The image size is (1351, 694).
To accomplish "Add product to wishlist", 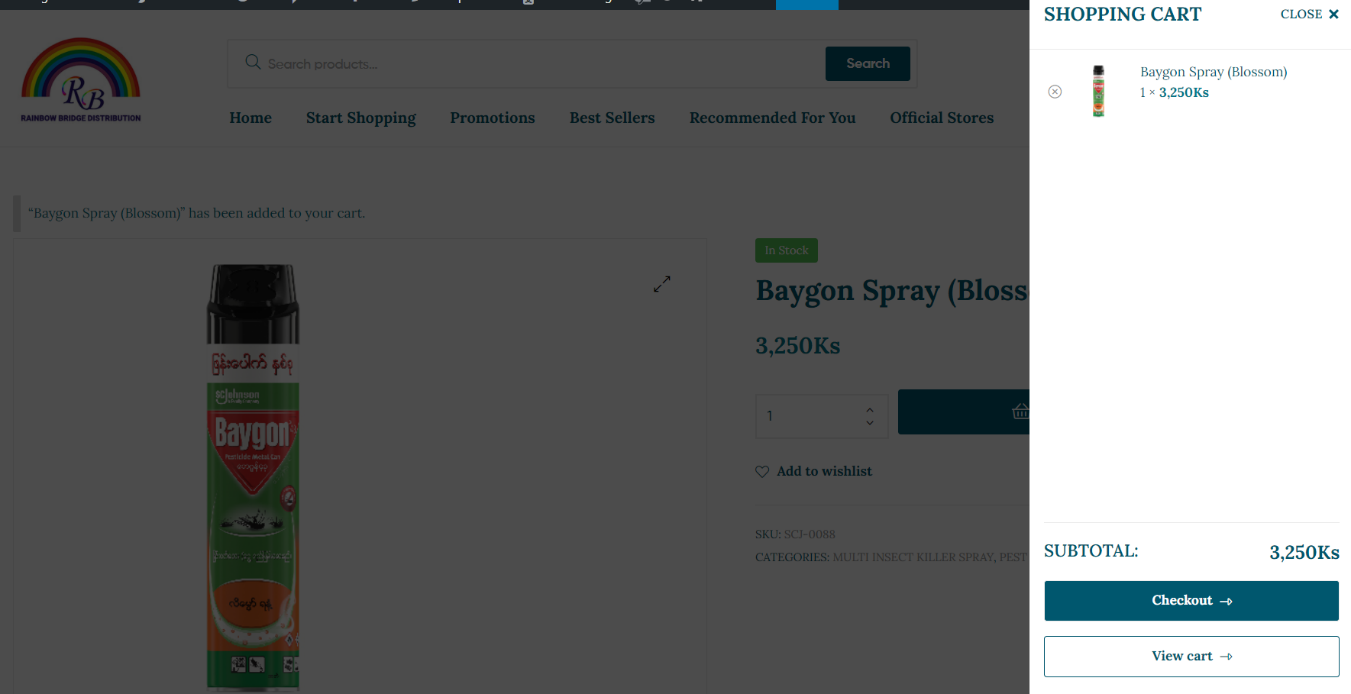I will click(x=813, y=471).
